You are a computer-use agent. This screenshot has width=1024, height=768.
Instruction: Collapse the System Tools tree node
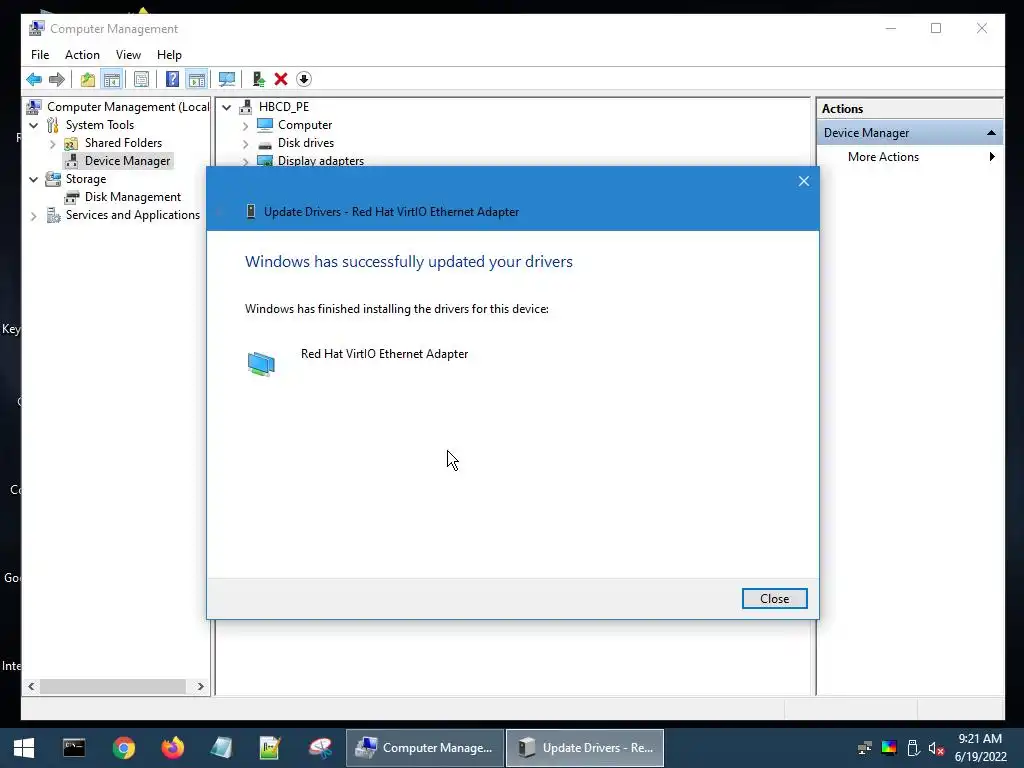[x=33, y=125]
